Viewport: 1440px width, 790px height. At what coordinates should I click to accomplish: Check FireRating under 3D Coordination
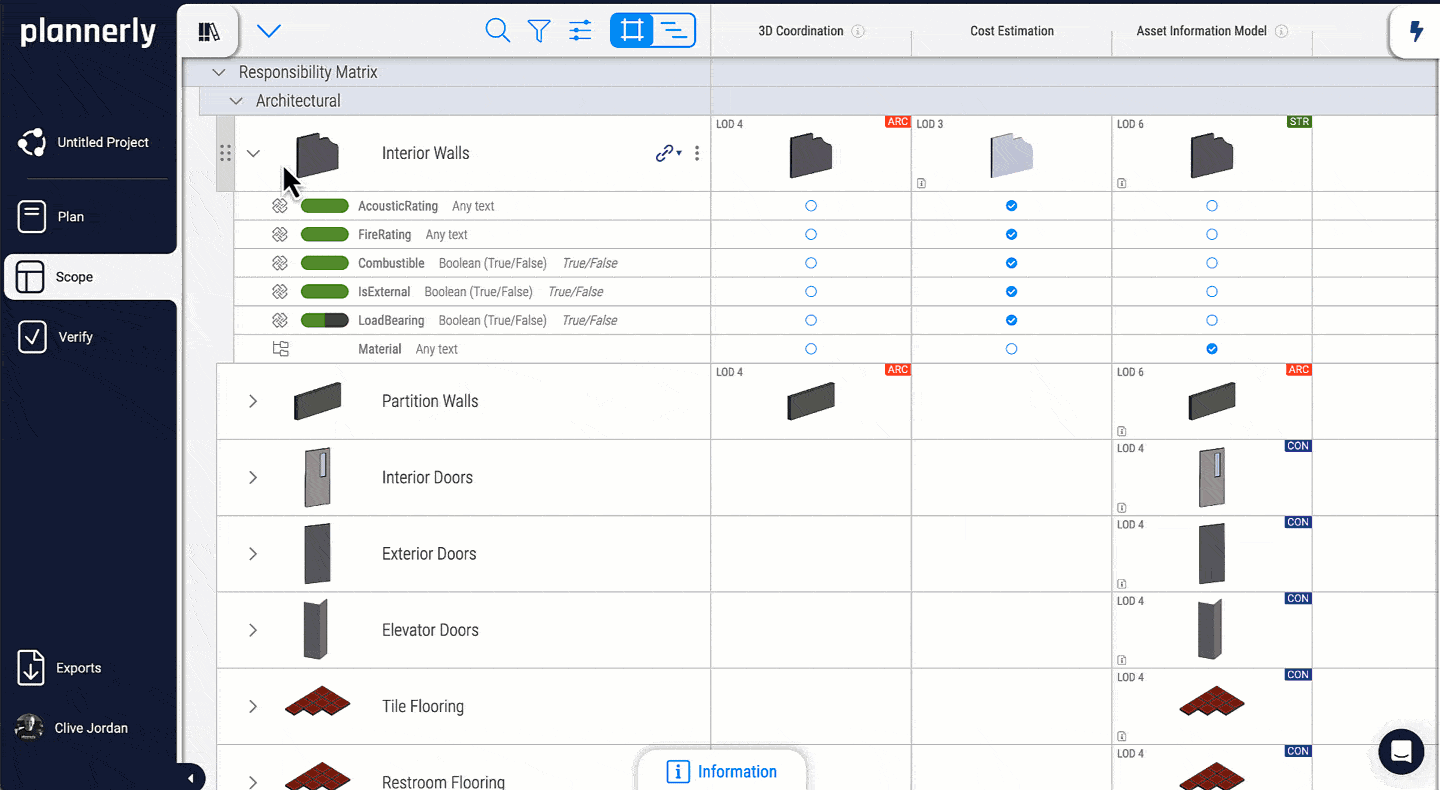811,235
